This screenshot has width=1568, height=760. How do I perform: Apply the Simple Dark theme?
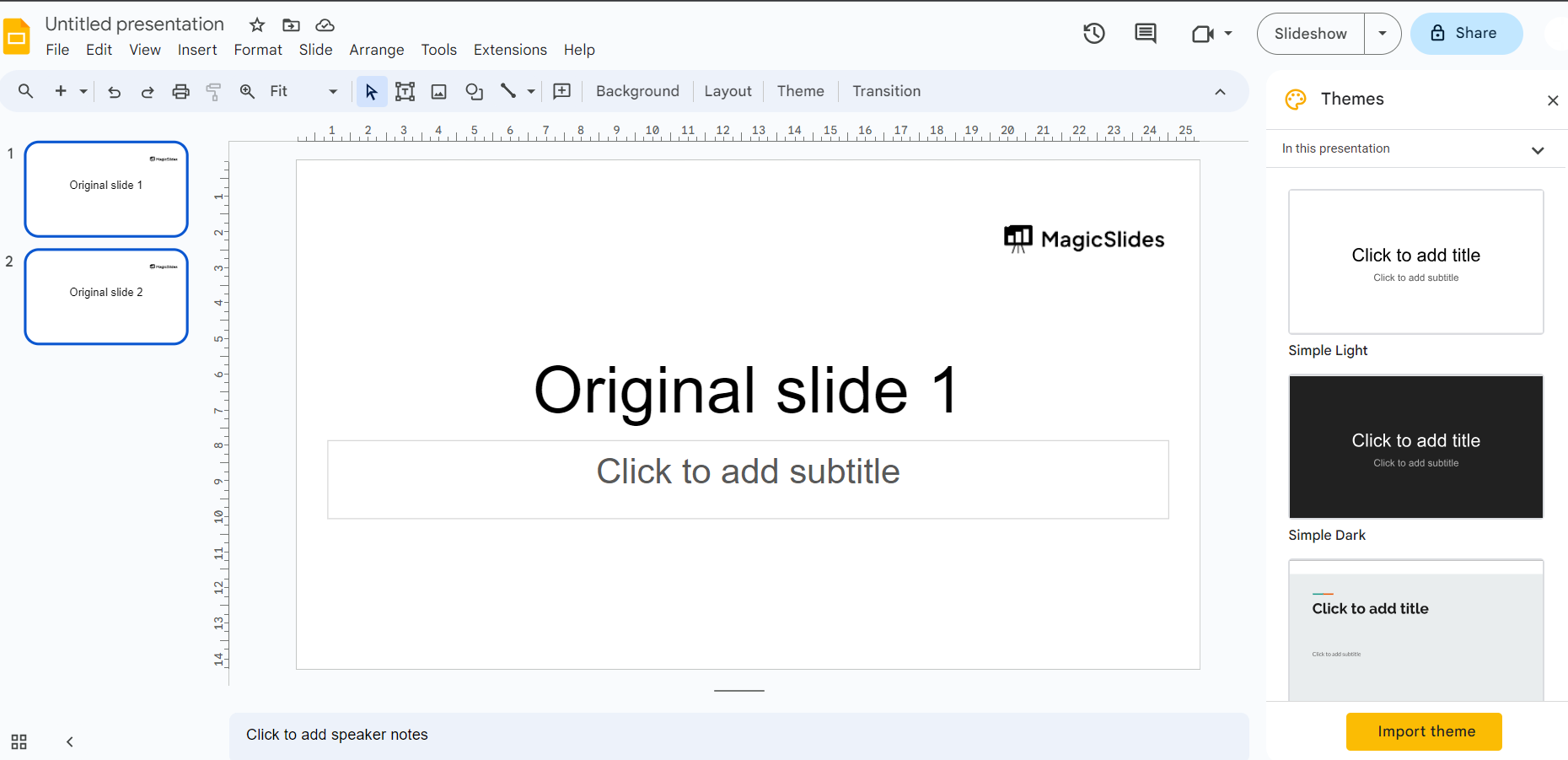[x=1416, y=447]
